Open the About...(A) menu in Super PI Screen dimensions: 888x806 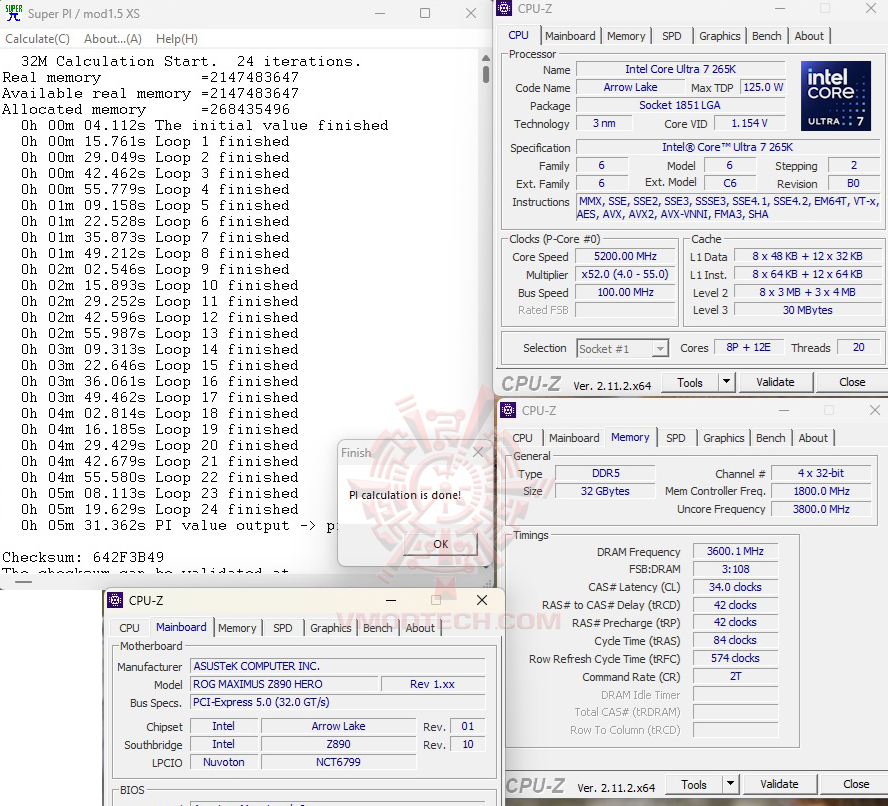(x=113, y=39)
